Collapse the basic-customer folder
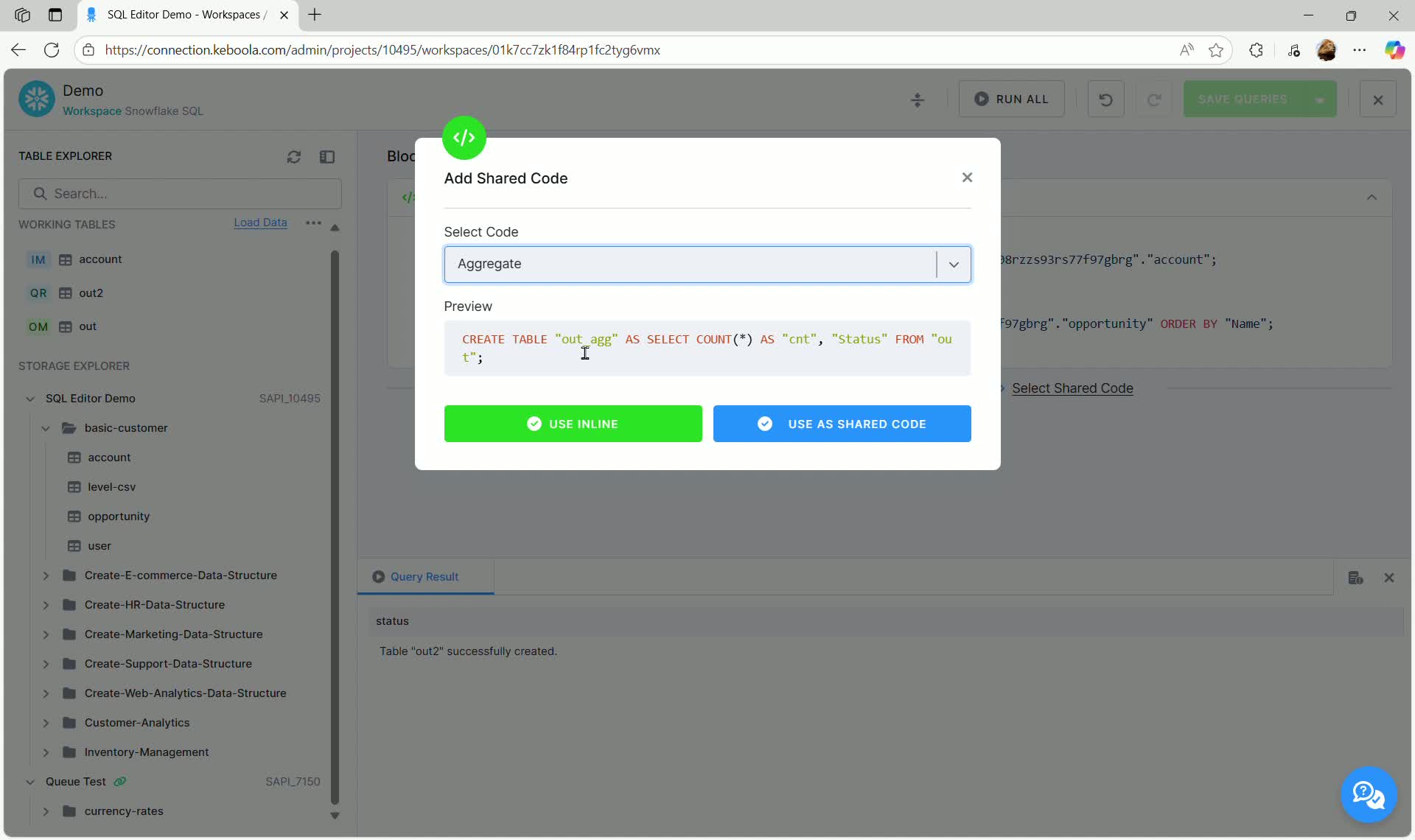Screen dimensions: 1415x840 pos(45,428)
